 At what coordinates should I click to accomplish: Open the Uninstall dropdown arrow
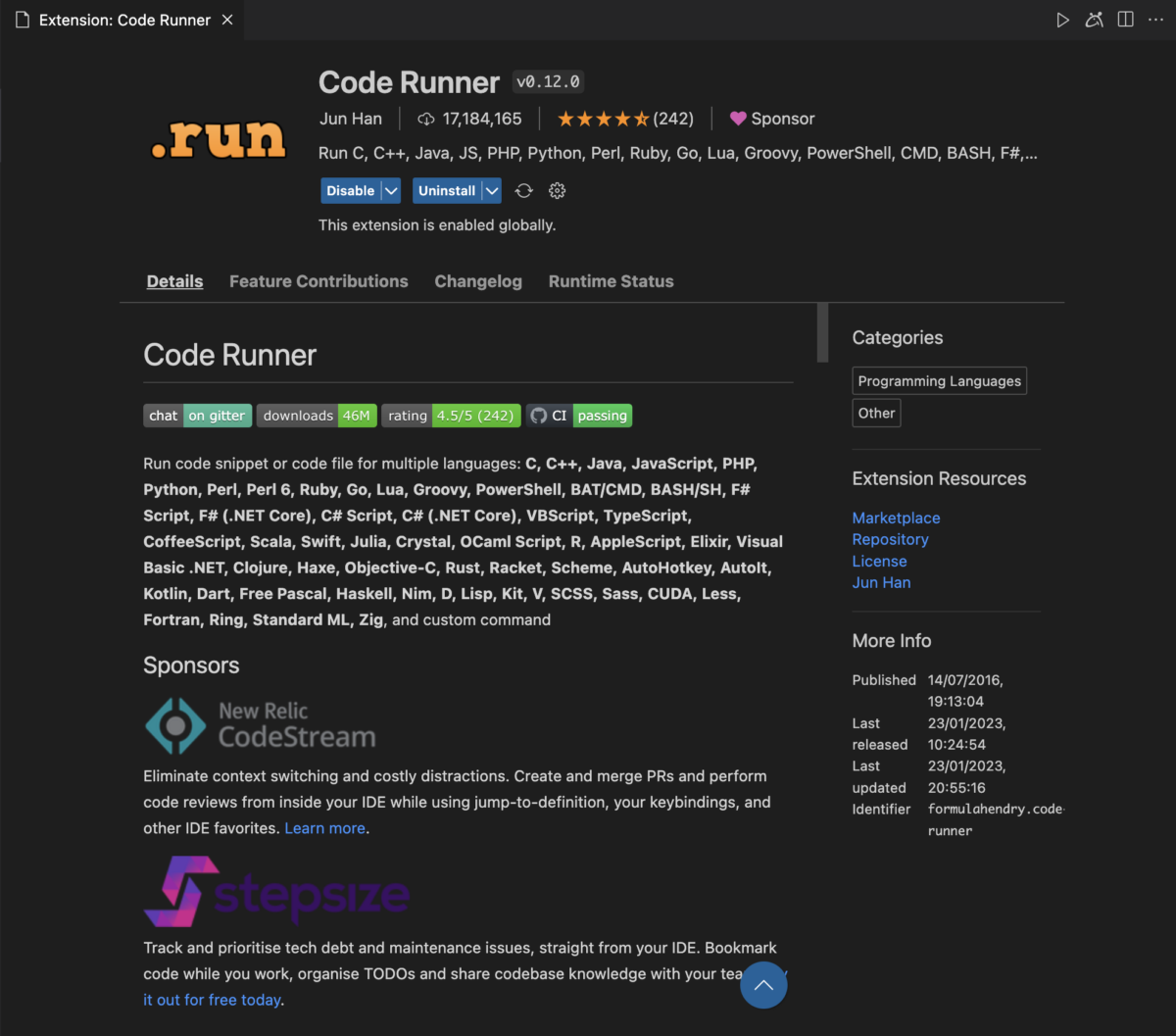click(492, 191)
